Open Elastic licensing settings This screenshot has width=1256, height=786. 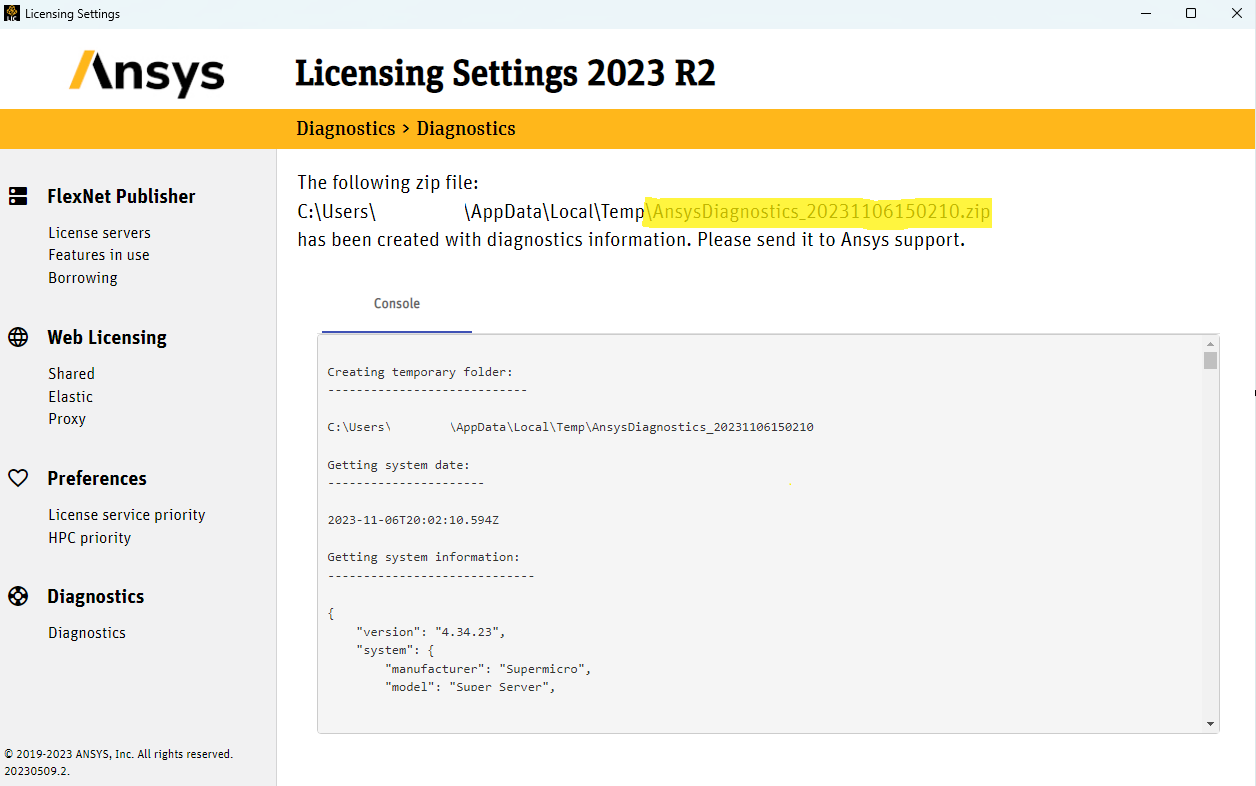point(70,397)
